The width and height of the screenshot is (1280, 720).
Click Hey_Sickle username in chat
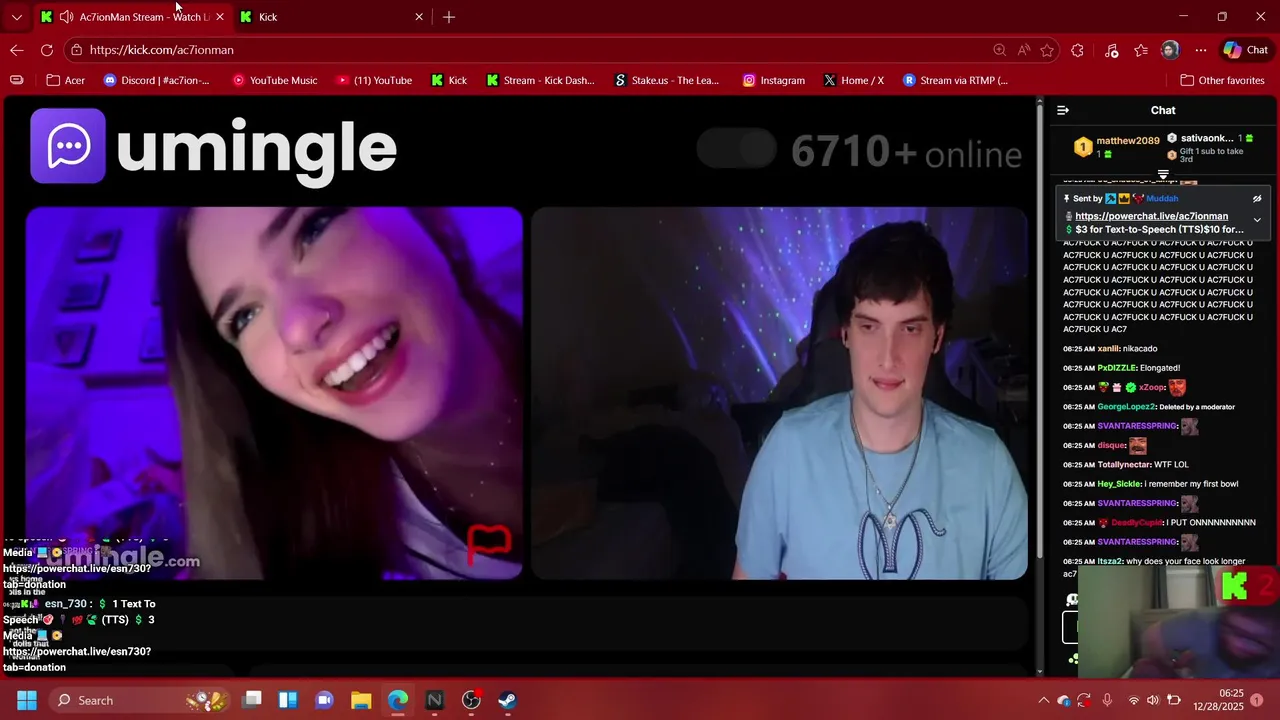coord(1120,484)
